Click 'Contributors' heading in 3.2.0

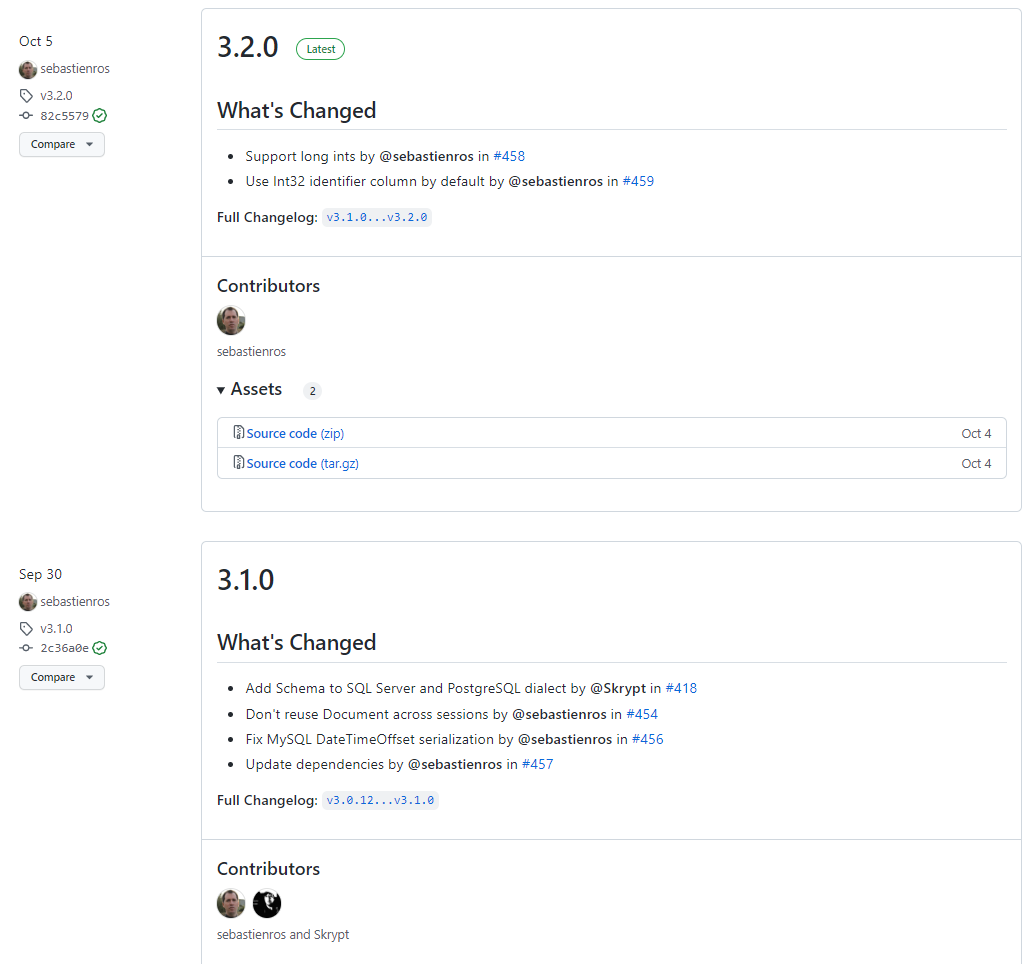268,286
